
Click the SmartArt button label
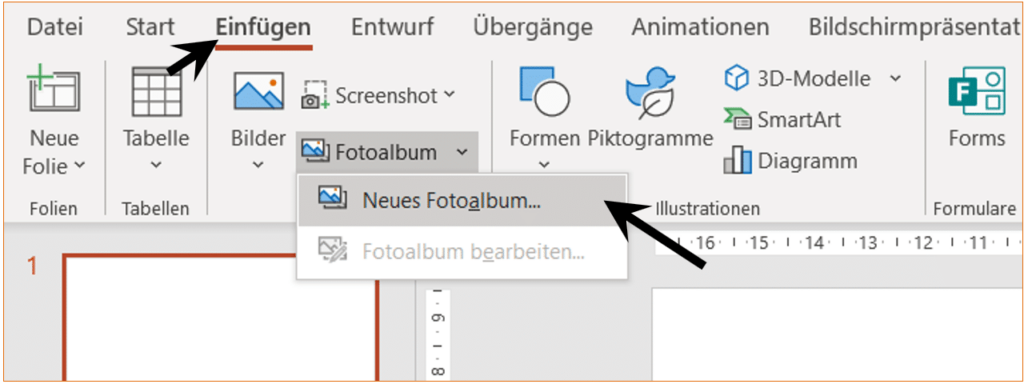(799, 120)
